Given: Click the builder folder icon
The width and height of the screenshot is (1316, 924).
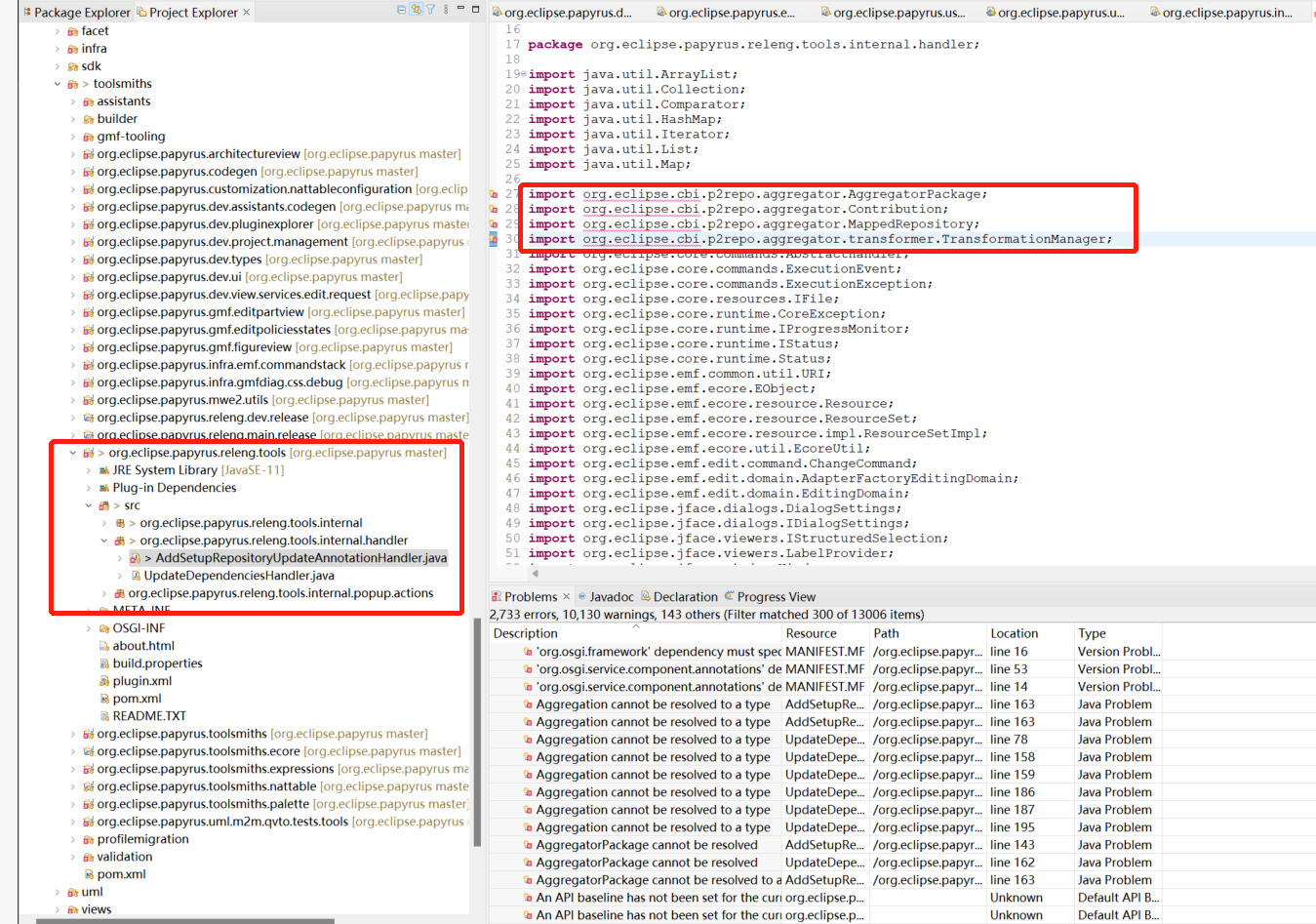Looking at the screenshot, I should click(89, 119).
